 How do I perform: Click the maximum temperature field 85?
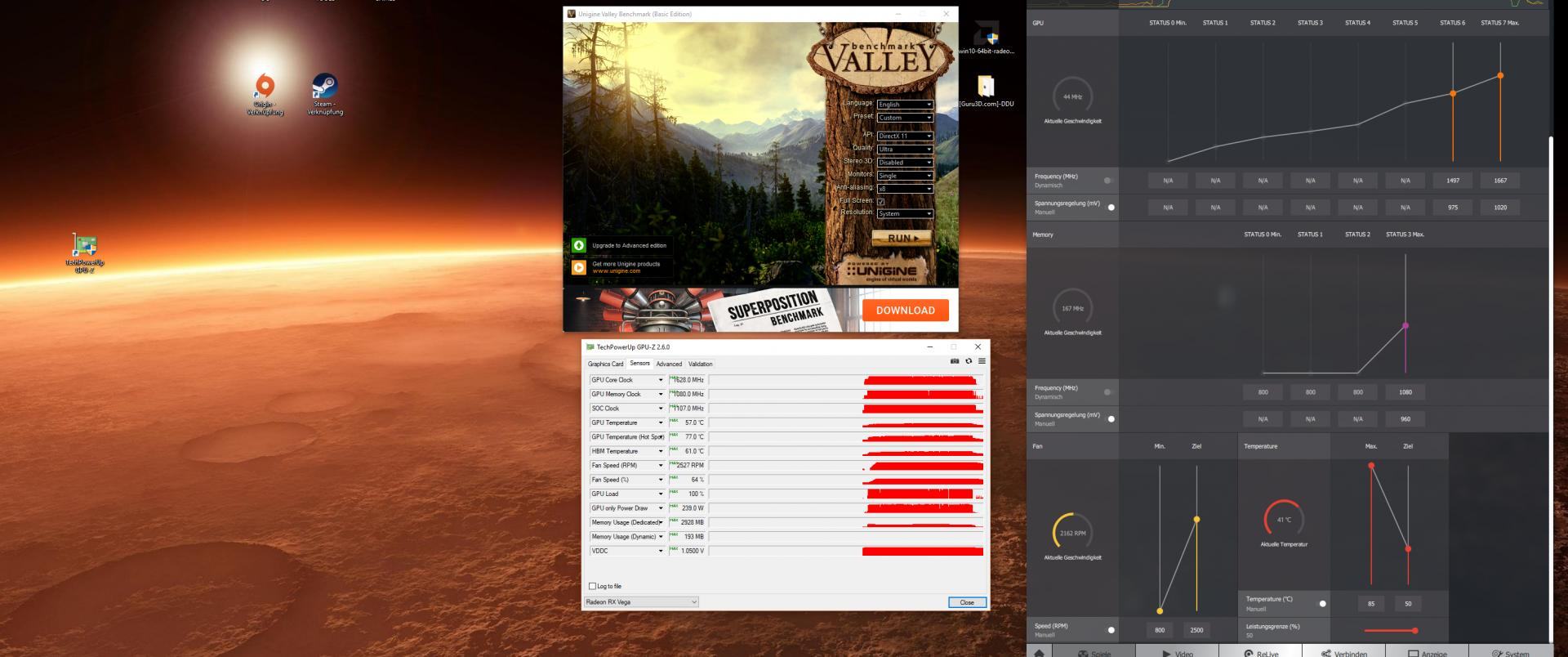1371,604
